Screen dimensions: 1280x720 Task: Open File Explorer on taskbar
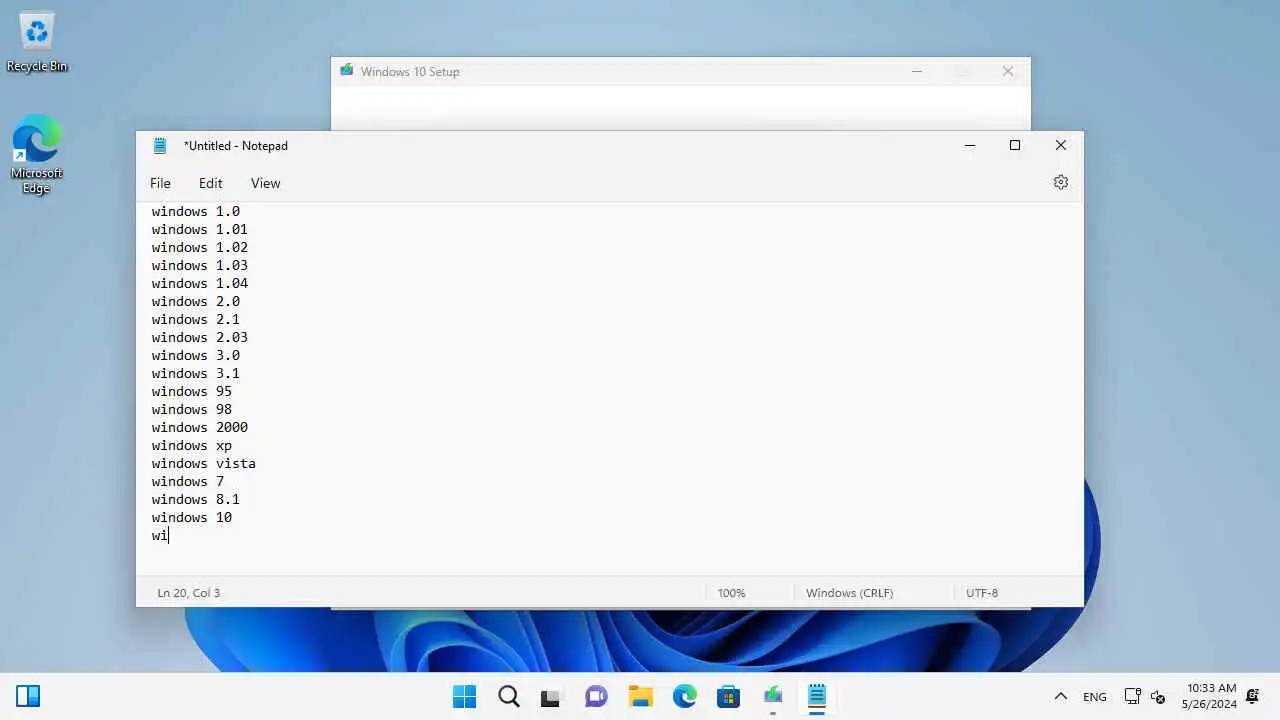[640, 696]
